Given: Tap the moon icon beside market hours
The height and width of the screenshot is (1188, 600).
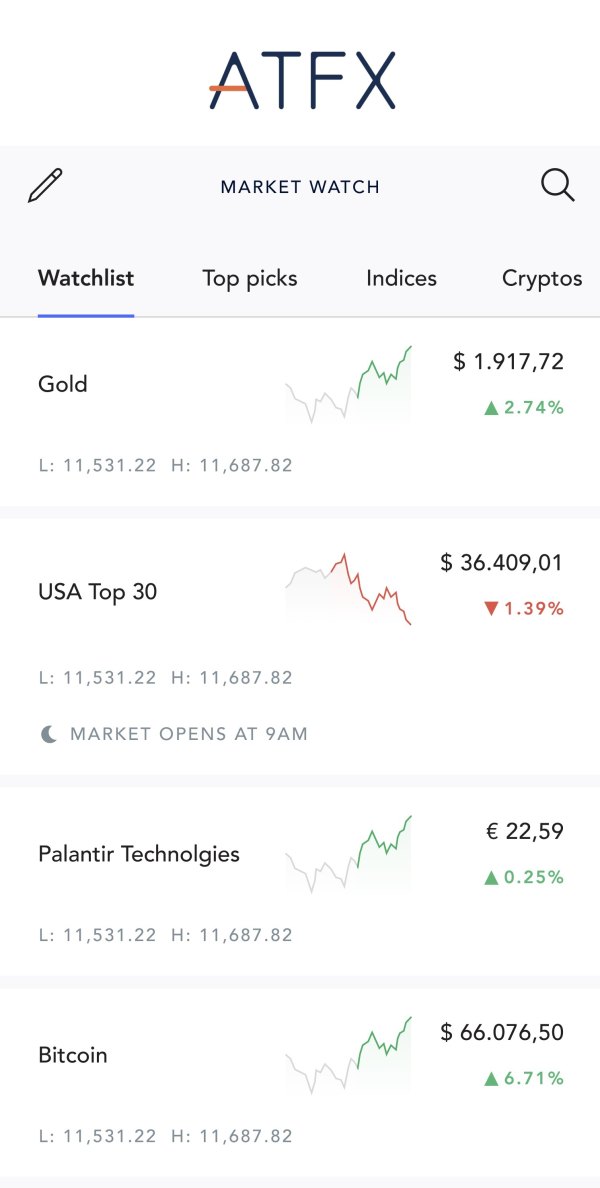Looking at the screenshot, I should 48,733.
